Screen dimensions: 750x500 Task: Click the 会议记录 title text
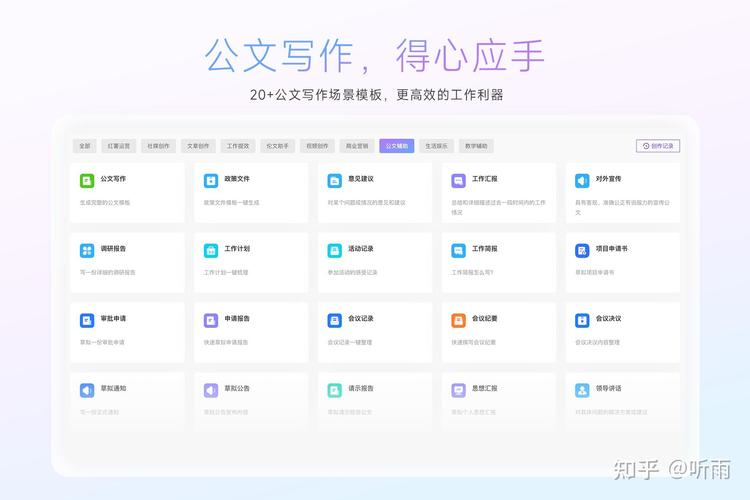click(361, 319)
